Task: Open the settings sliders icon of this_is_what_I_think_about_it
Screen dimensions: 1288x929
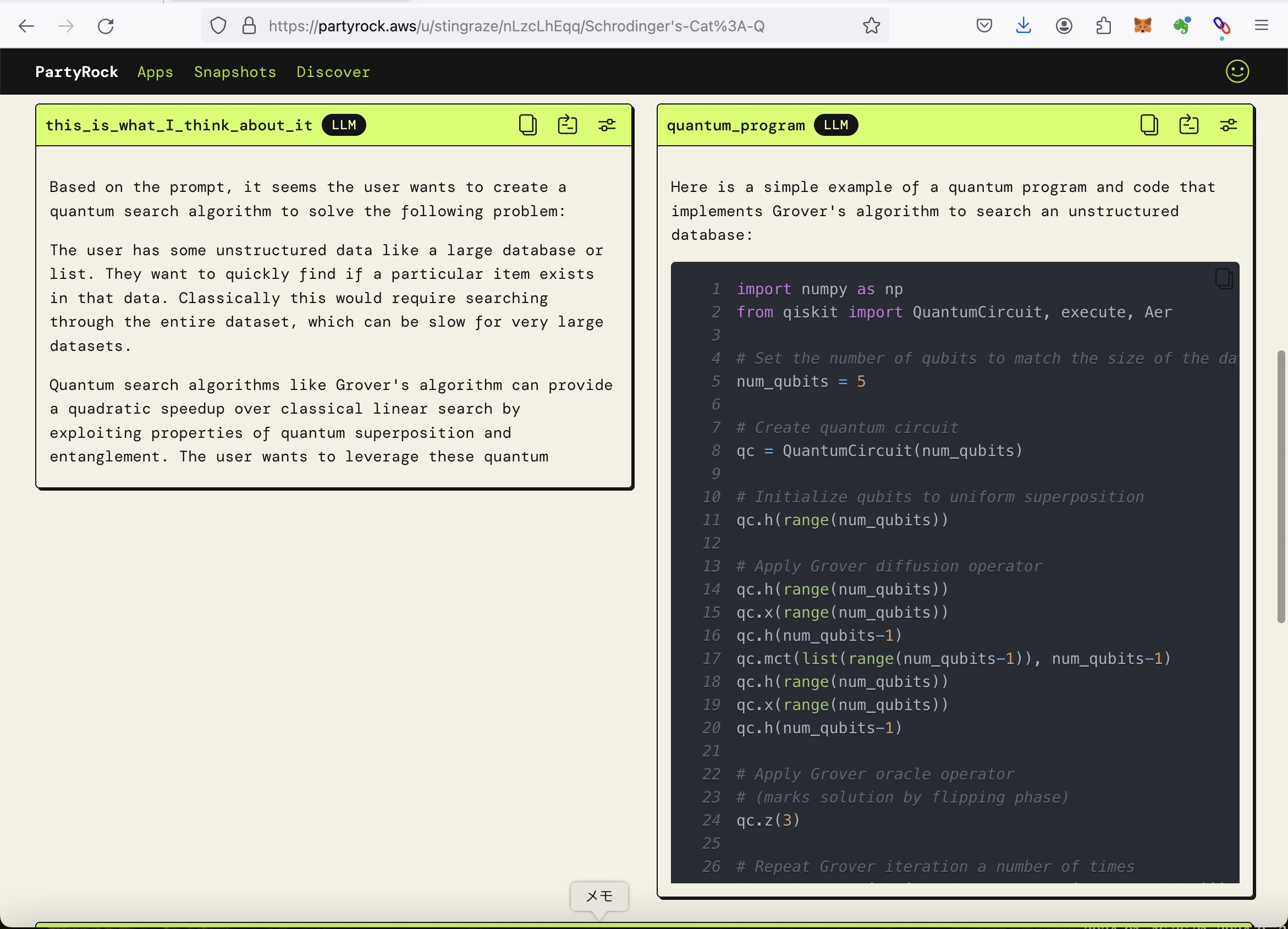Action: (x=607, y=125)
